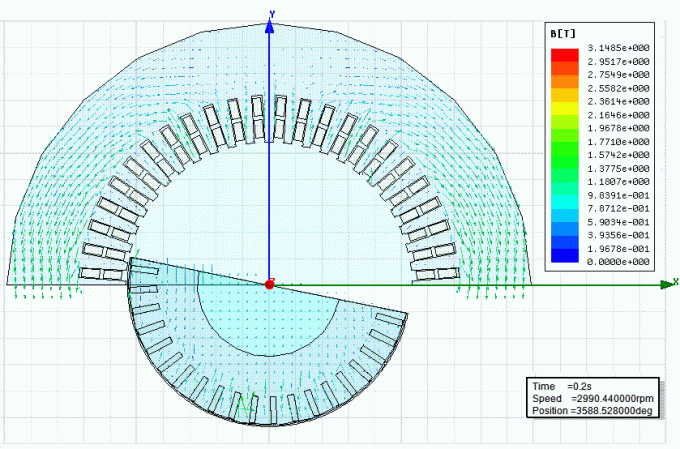This screenshot has height=449, width=680.
Task: Select the 1.5742e+000 legend label
Action: (x=621, y=155)
